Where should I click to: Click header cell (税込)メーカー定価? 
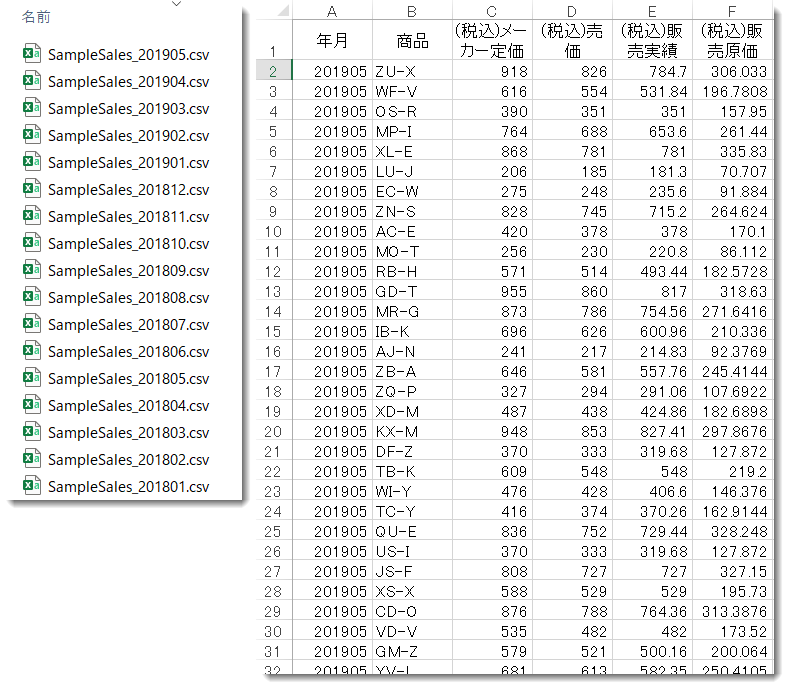pos(492,40)
